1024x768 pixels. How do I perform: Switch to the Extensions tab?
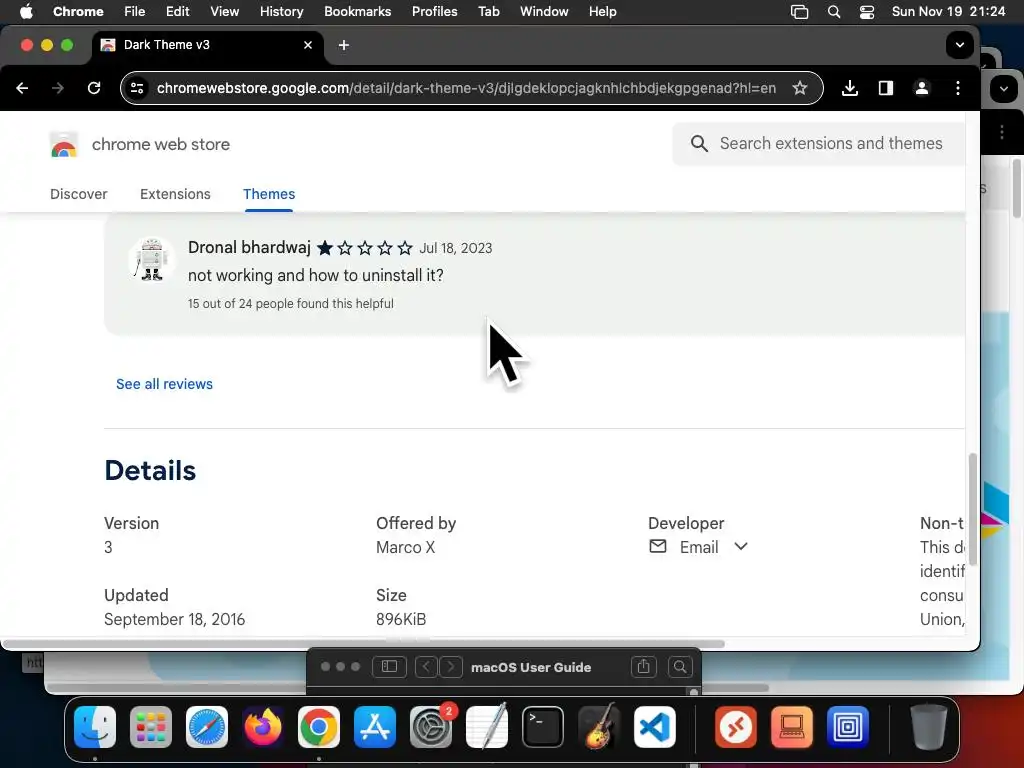[x=175, y=194]
